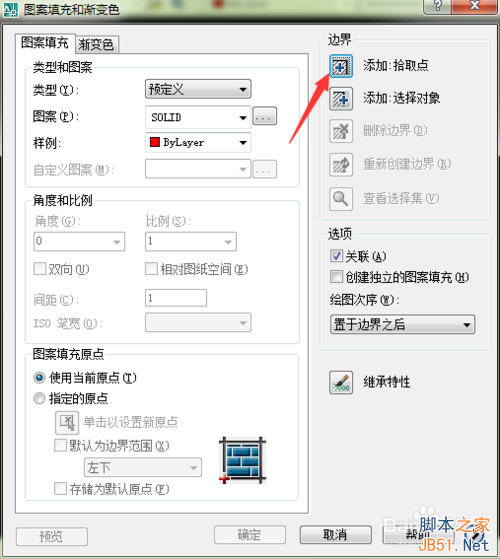The height and width of the screenshot is (559, 500).
Task: Toggle the Associative (关联) checkbox
Action: point(336,256)
